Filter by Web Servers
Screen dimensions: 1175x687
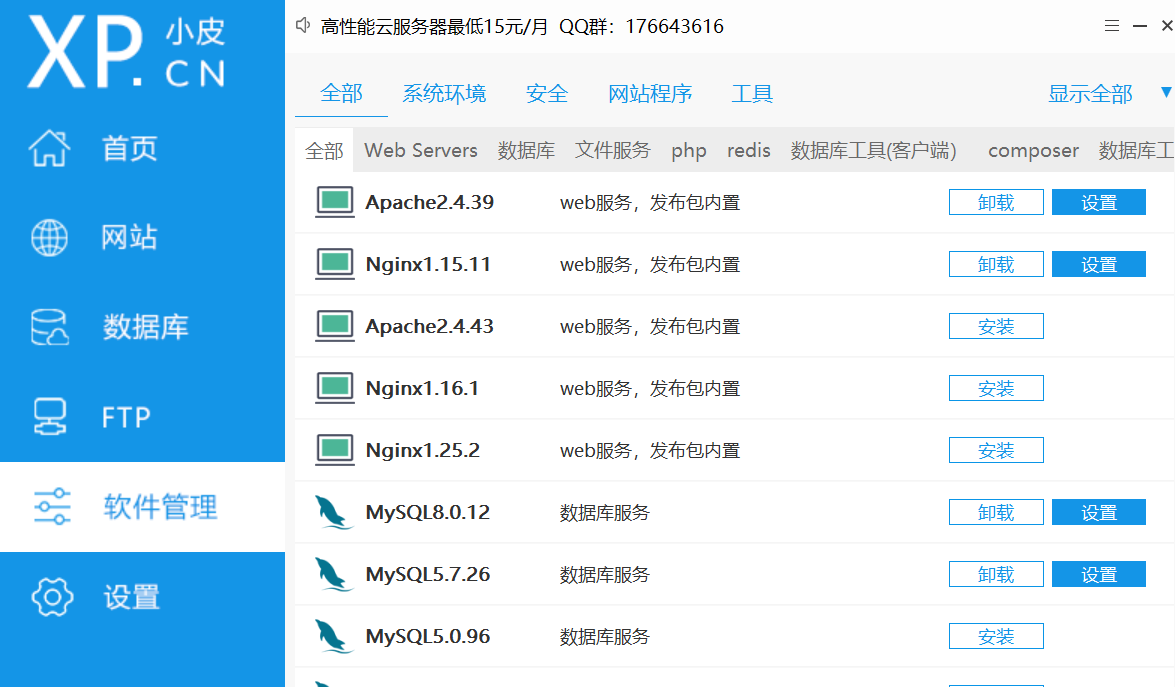point(420,151)
